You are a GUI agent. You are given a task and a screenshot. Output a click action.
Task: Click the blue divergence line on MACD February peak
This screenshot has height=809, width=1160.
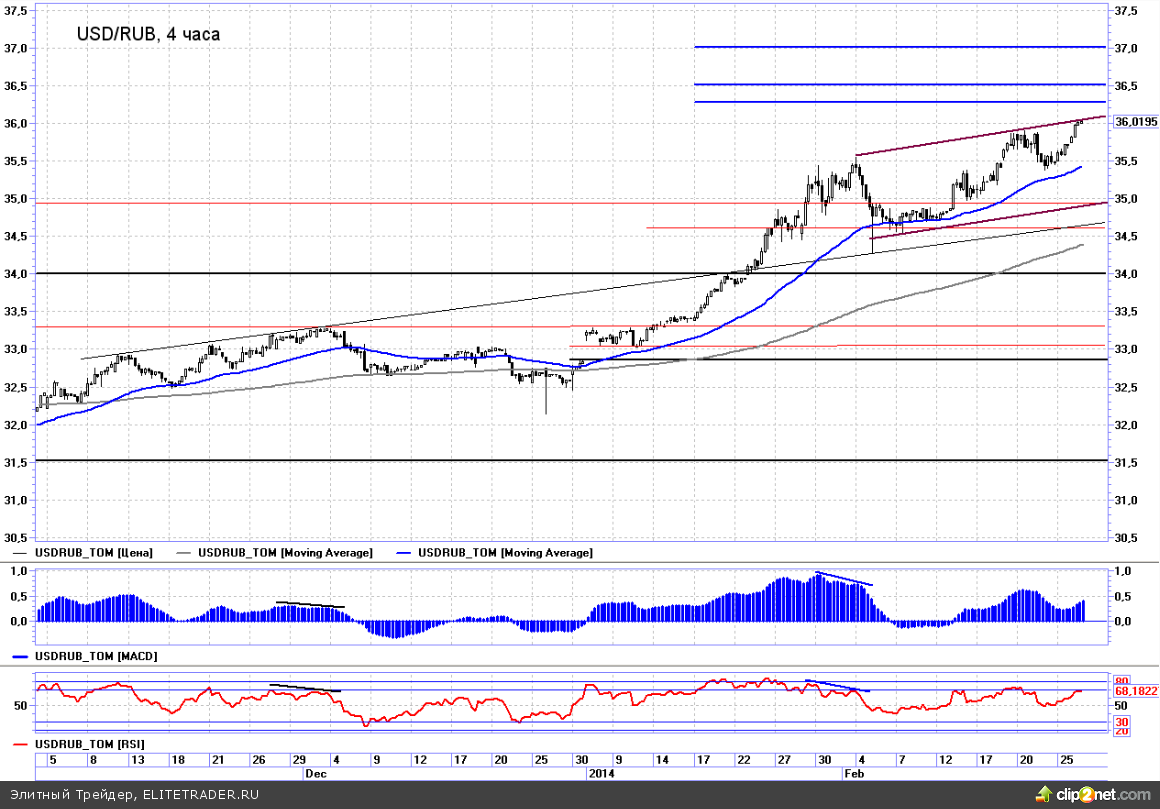(x=845, y=578)
